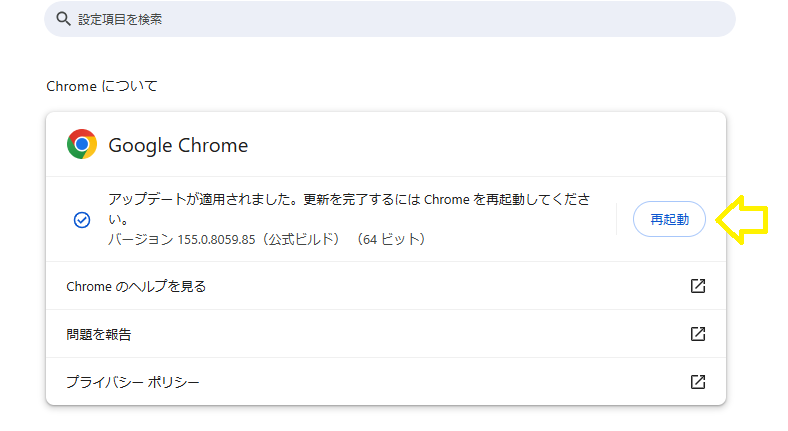Click the magnifier search icon
Viewport: 788px width, 431px height.
pyautogui.click(x=63, y=19)
